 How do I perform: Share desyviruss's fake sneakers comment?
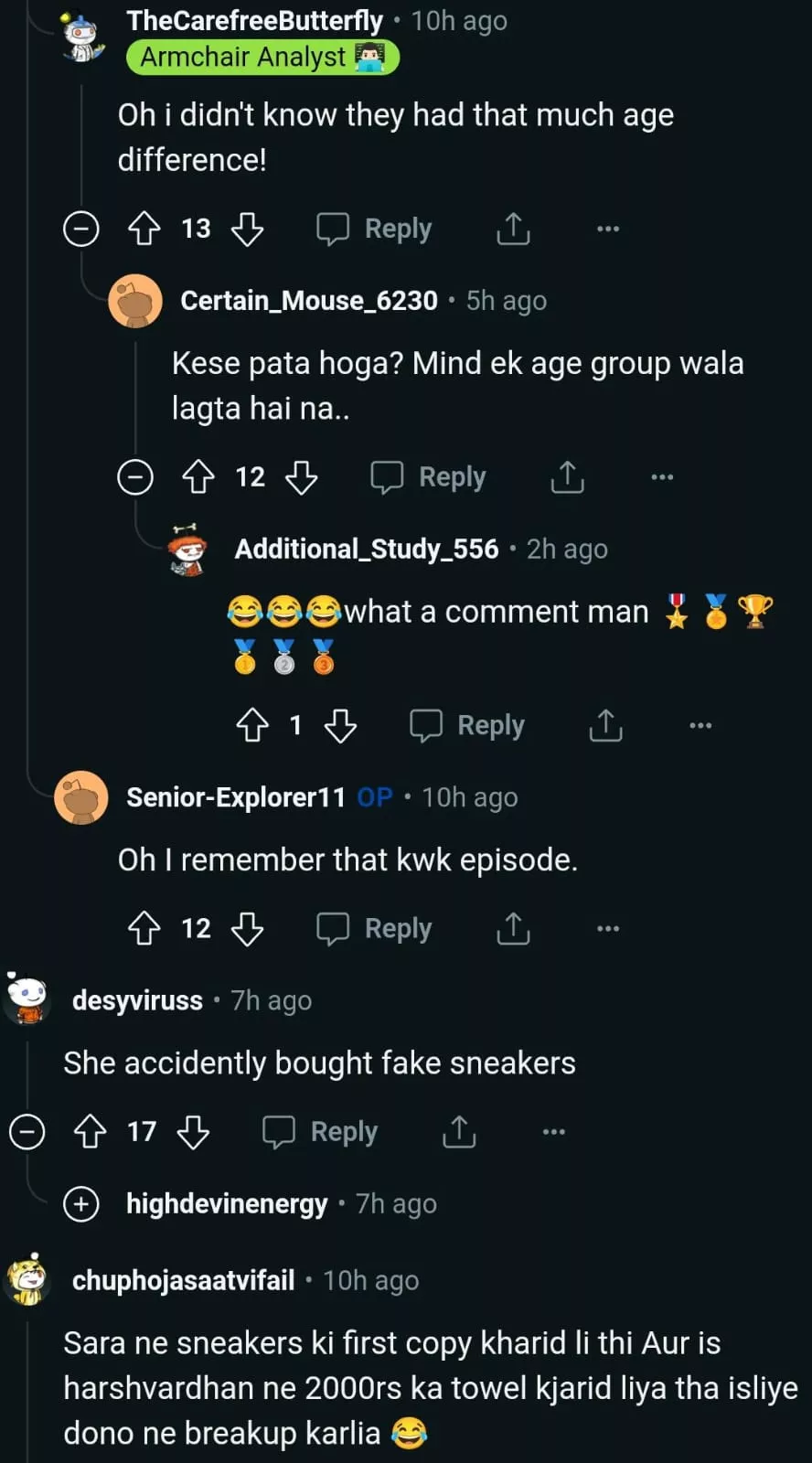pos(459,1132)
